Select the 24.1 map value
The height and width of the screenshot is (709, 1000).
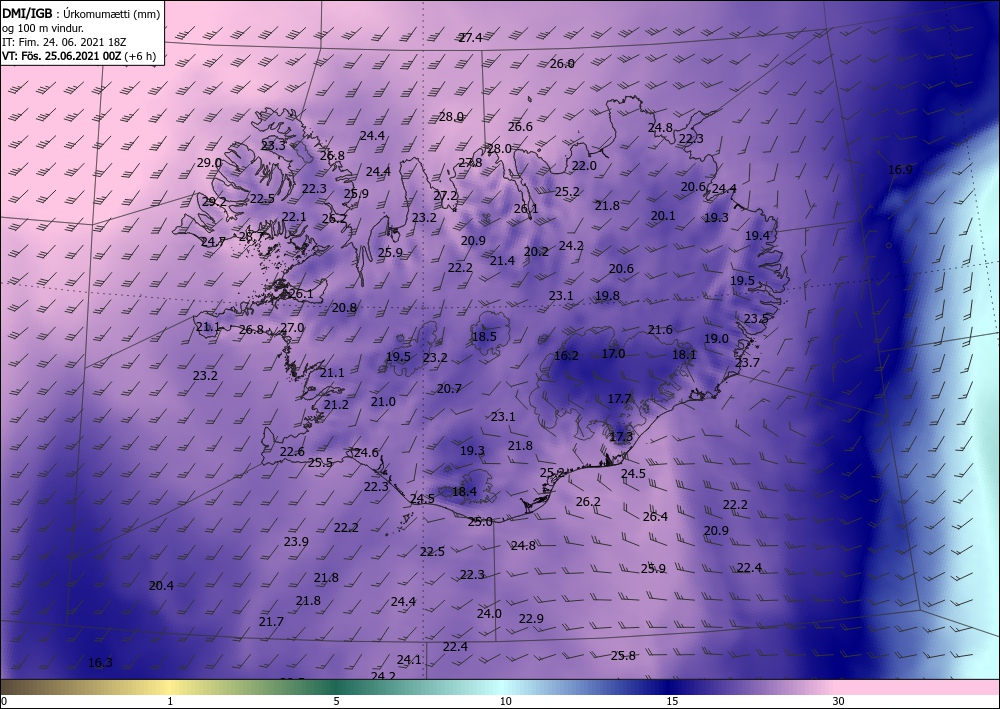point(409,660)
